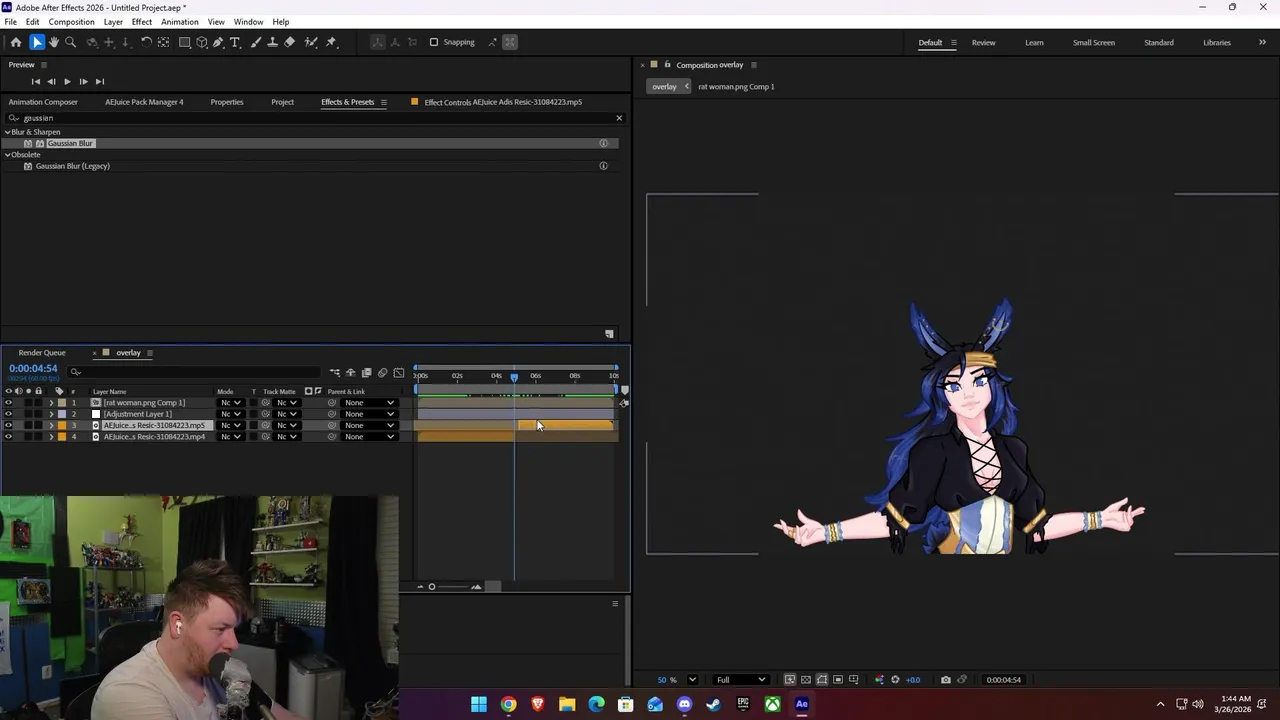Select the Roto Brush tool
1280x720 pixels.
click(x=311, y=42)
